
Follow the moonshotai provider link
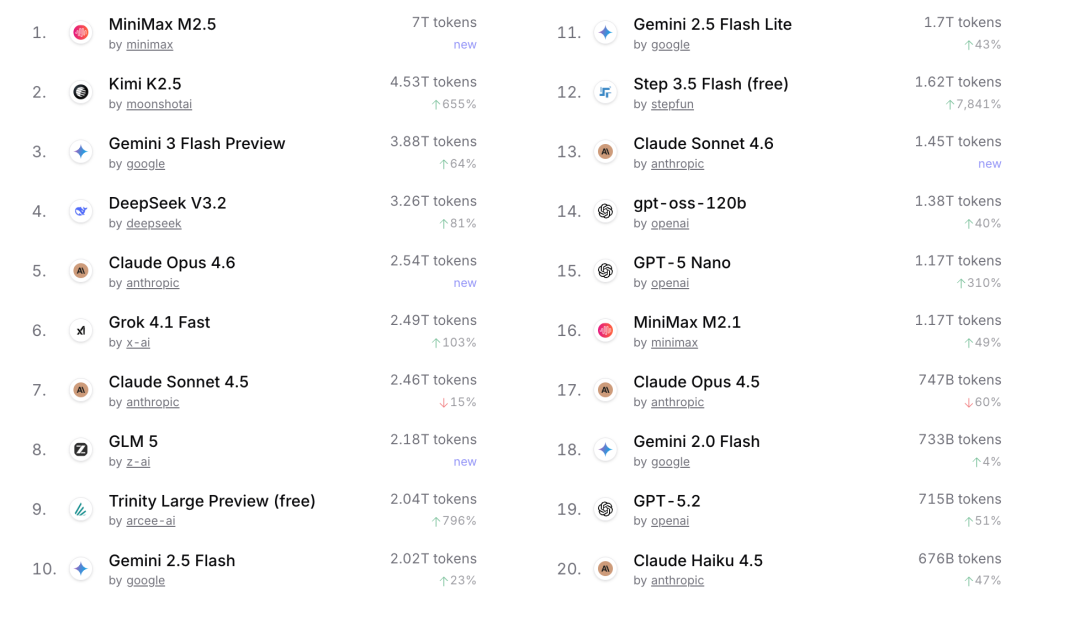(x=159, y=104)
